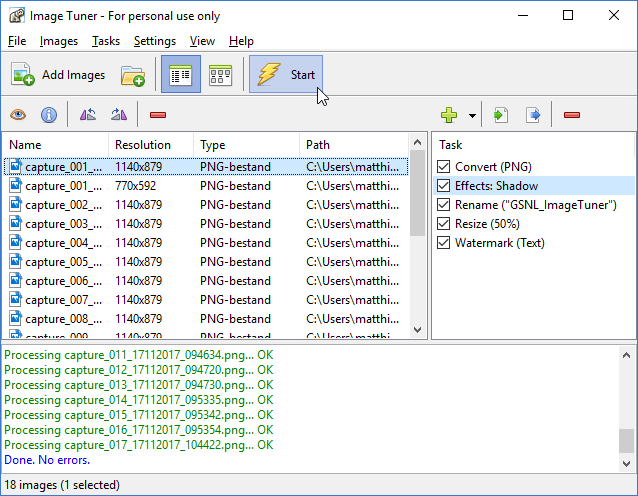Open the Tasks menu

[105, 41]
